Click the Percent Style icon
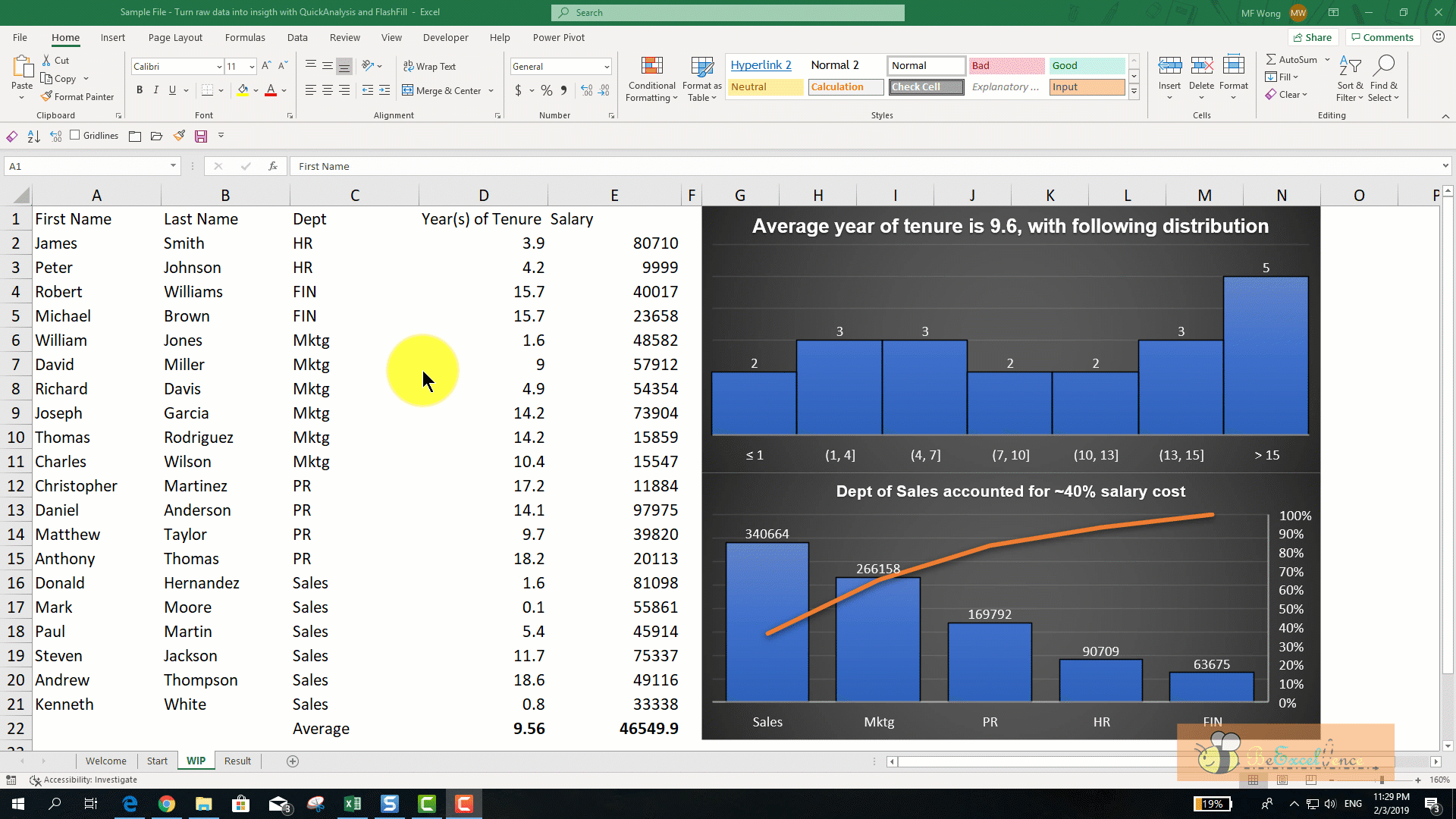The image size is (1456, 819). (546, 90)
